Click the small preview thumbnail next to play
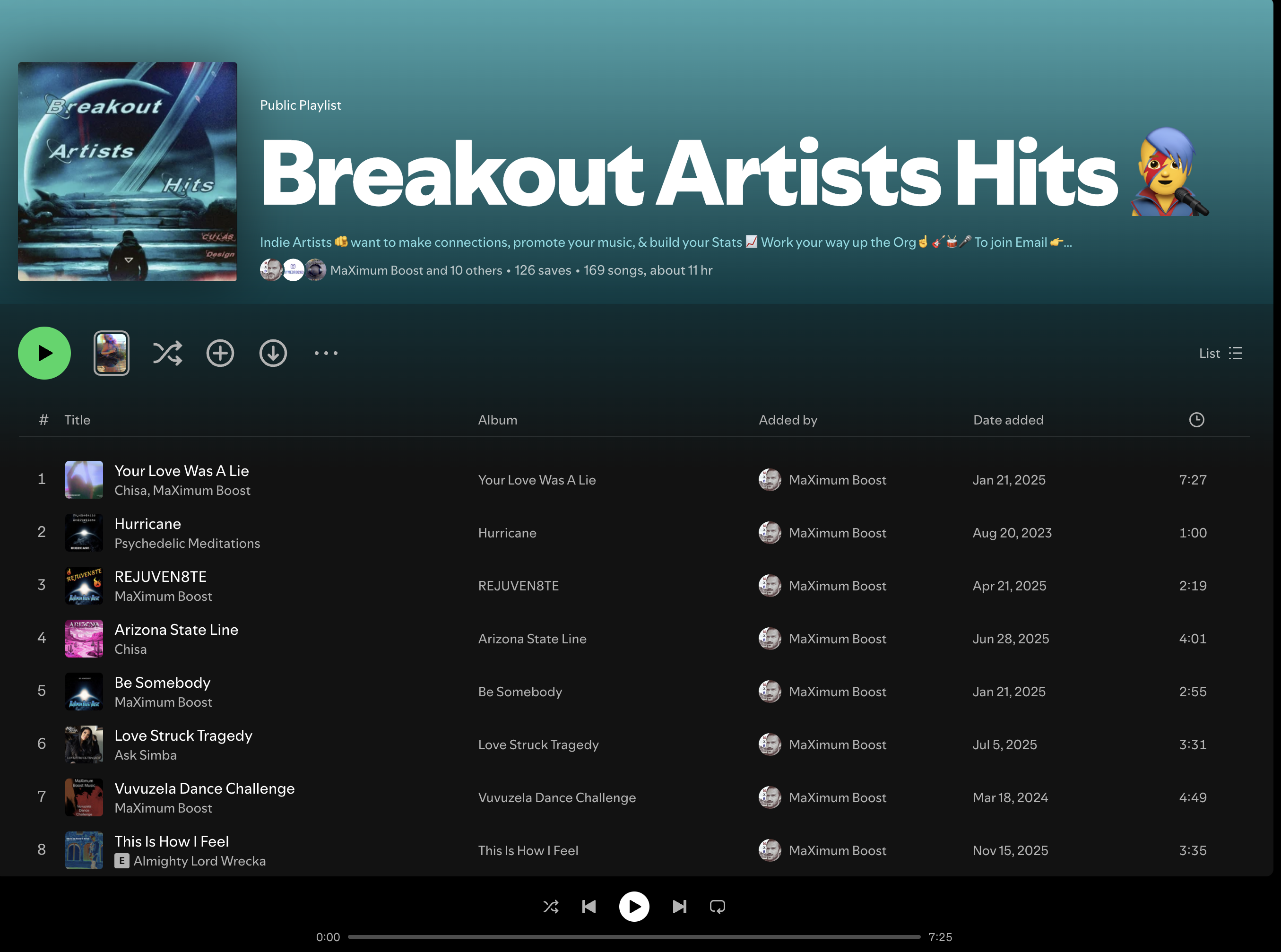 tap(112, 353)
